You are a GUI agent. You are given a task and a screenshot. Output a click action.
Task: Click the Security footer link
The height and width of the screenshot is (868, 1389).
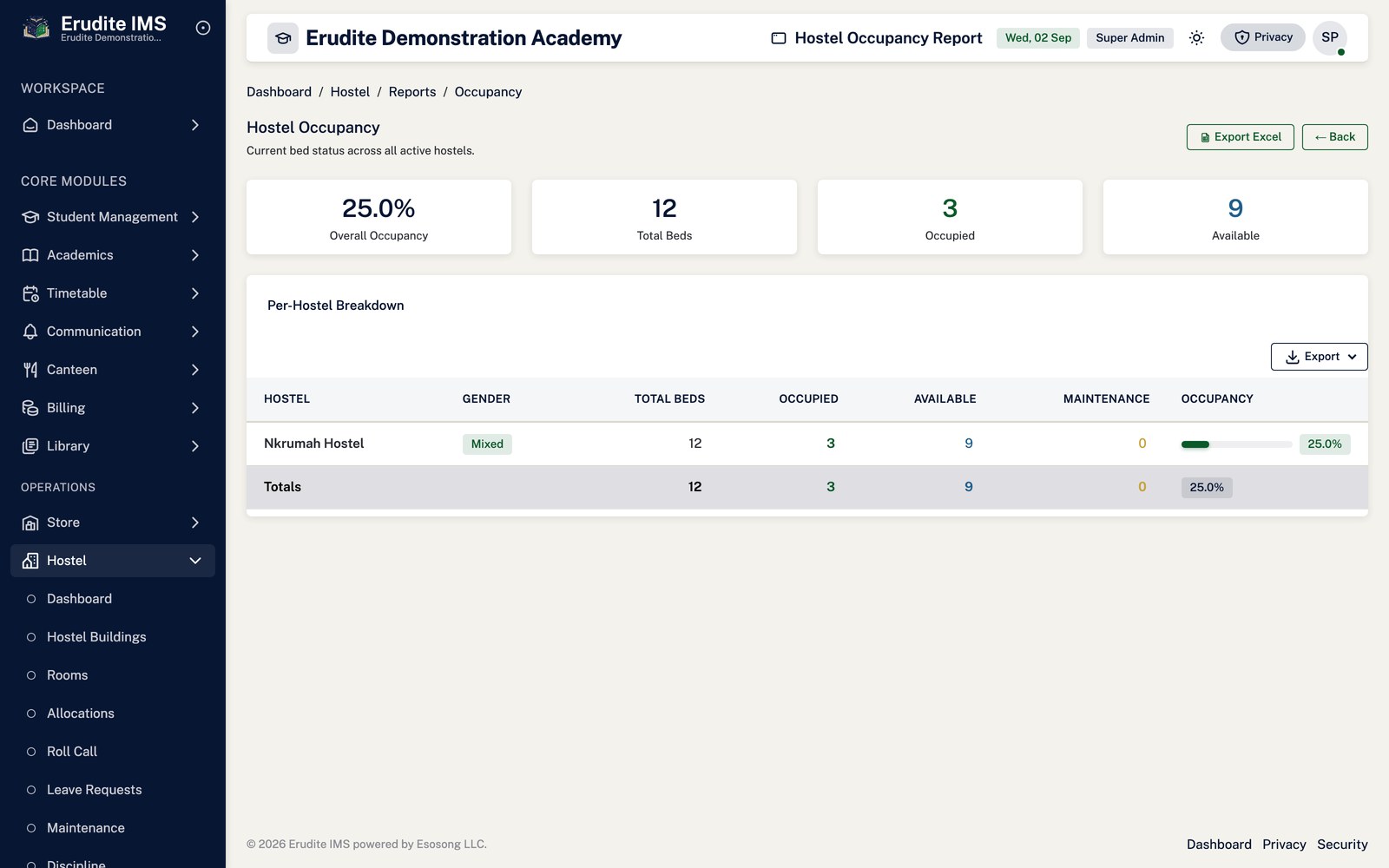[1342, 845]
